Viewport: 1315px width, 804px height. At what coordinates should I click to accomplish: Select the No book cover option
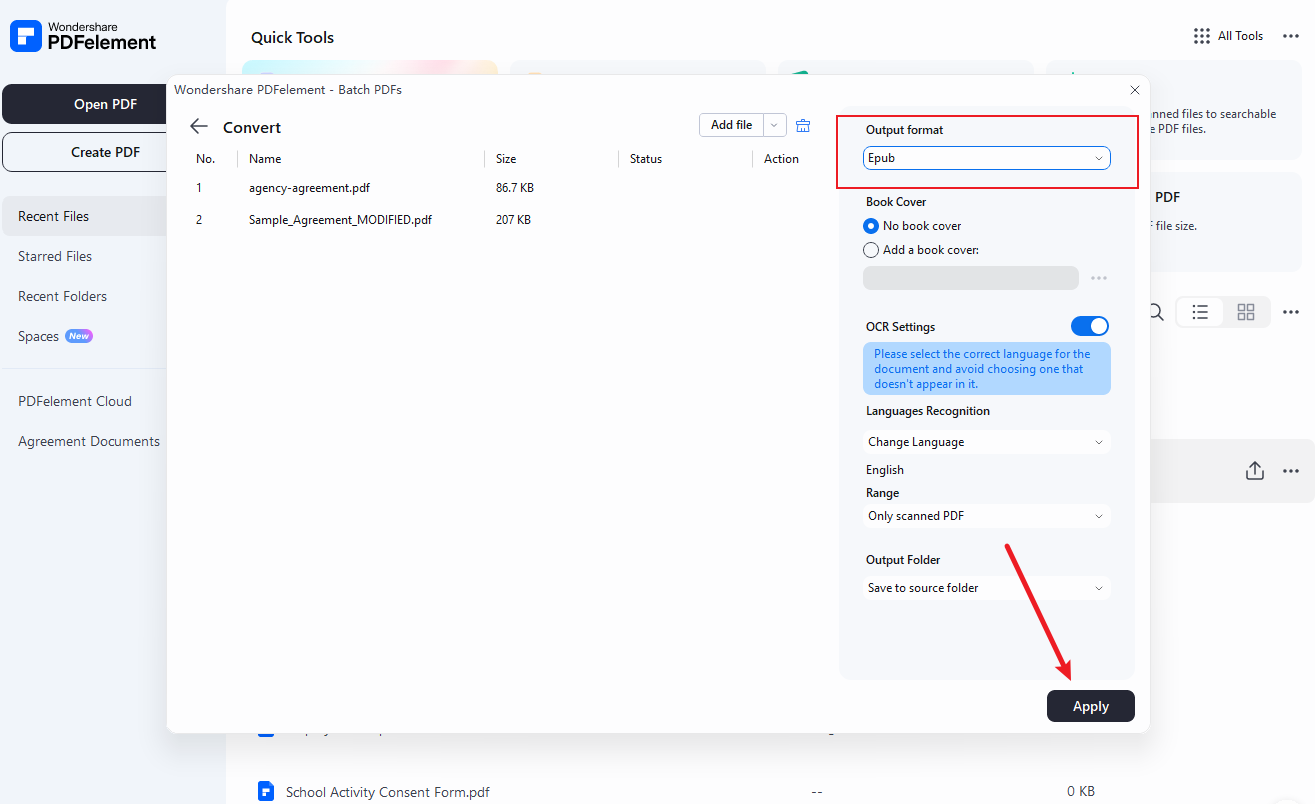(x=913, y=226)
